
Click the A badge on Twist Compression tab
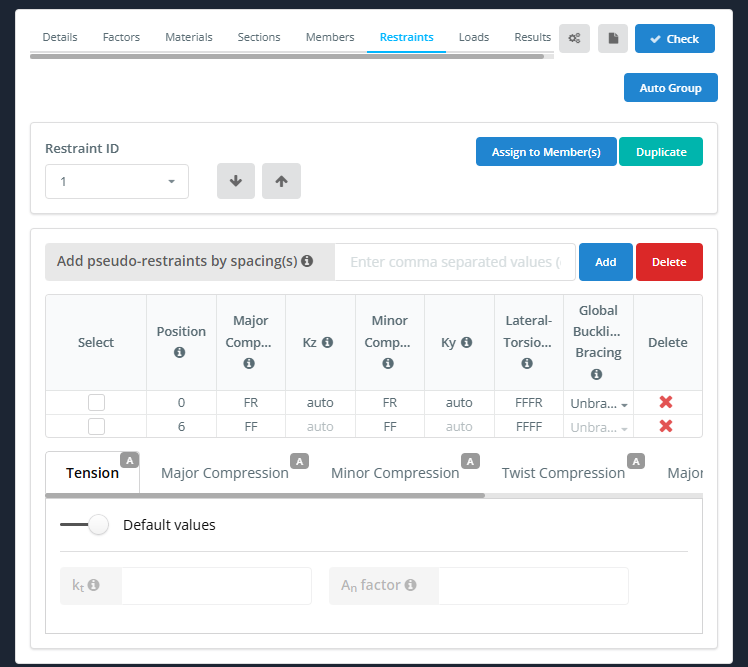point(636,461)
